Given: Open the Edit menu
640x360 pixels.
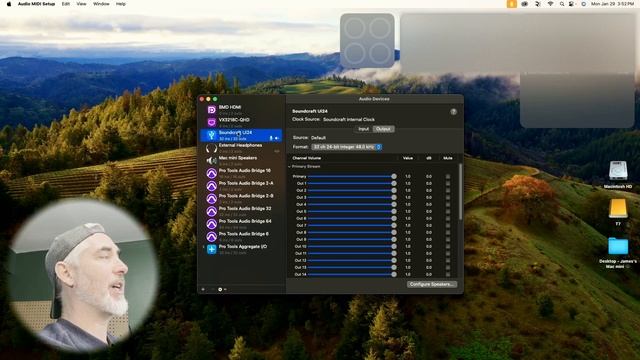Looking at the screenshot, I should [x=66, y=4].
